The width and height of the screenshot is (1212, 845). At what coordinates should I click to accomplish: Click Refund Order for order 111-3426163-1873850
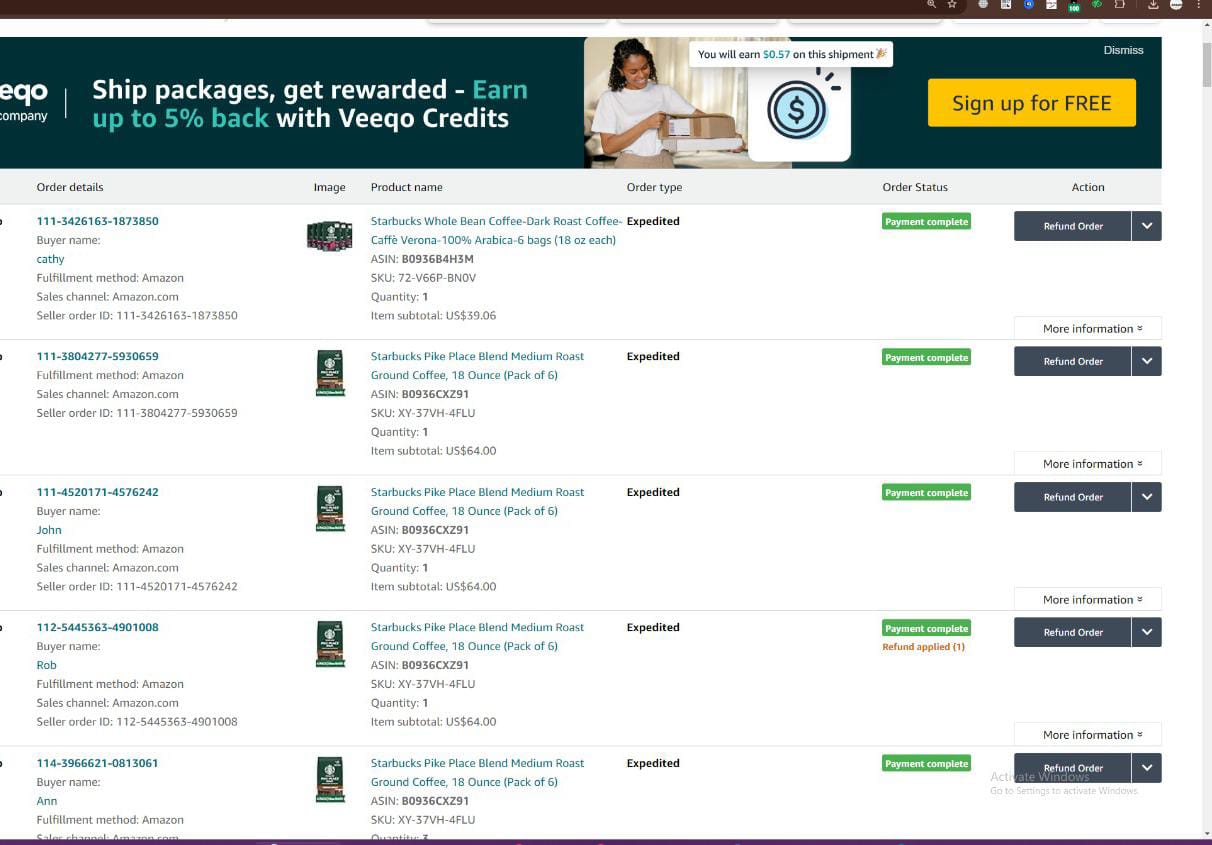coord(1072,226)
